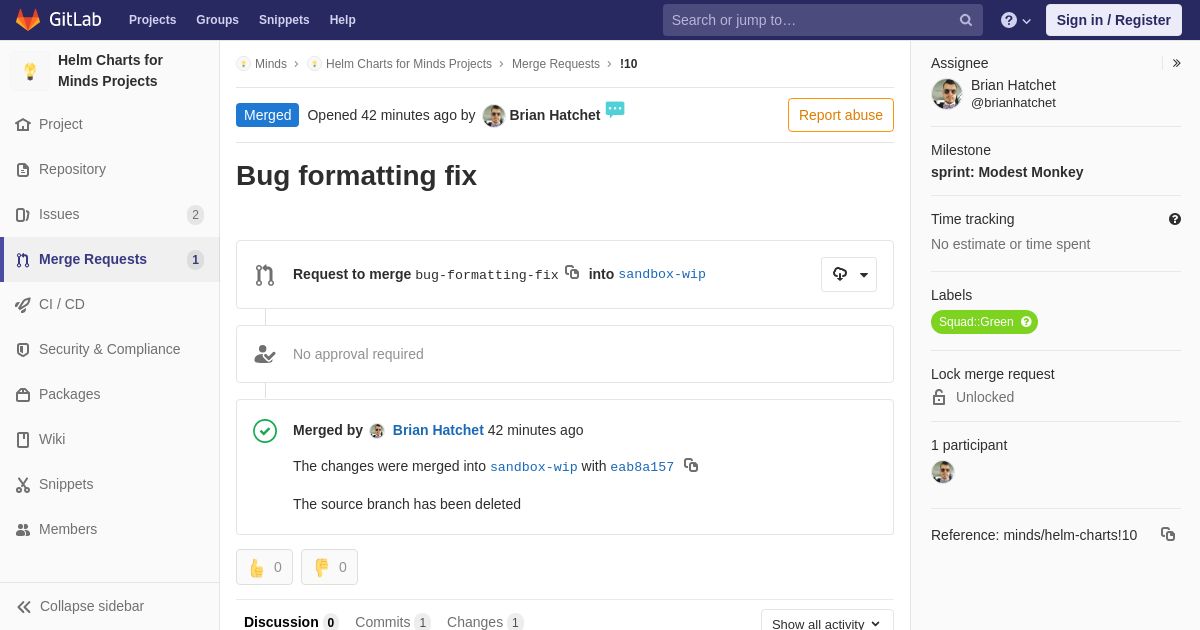Viewport: 1200px width, 630px height.
Task: Click the green merged check circle icon
Action: tap(265, 431)
